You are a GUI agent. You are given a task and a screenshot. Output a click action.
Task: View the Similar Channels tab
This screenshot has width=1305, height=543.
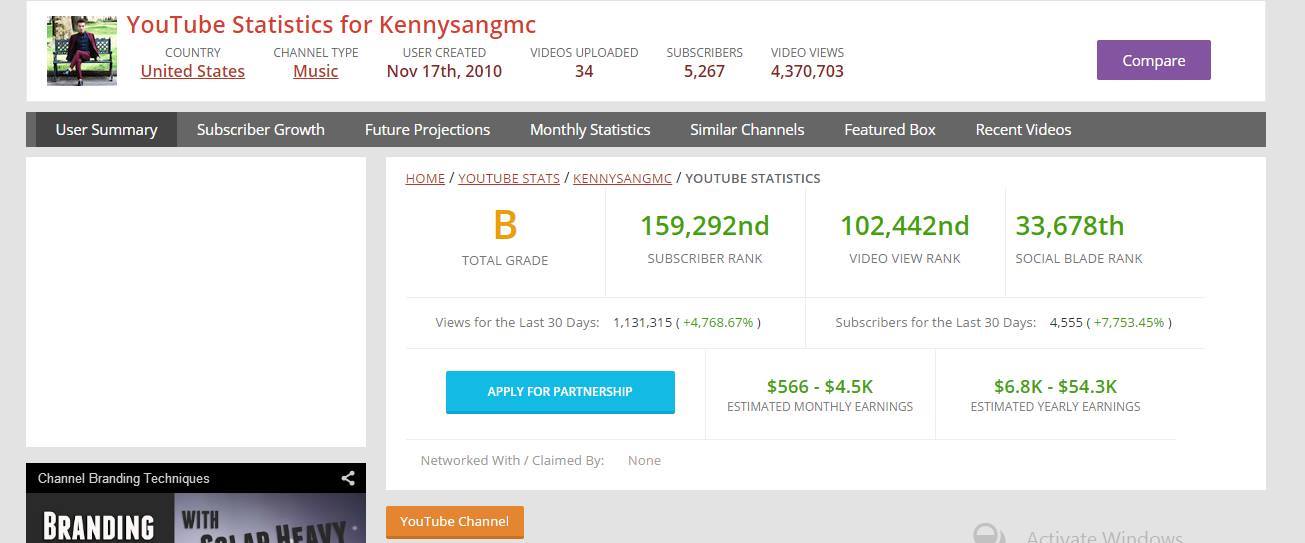747,130
